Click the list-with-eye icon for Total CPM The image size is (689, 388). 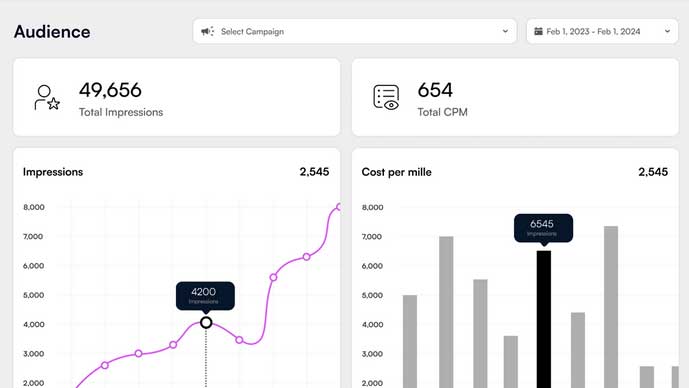[x=386, y=97]
